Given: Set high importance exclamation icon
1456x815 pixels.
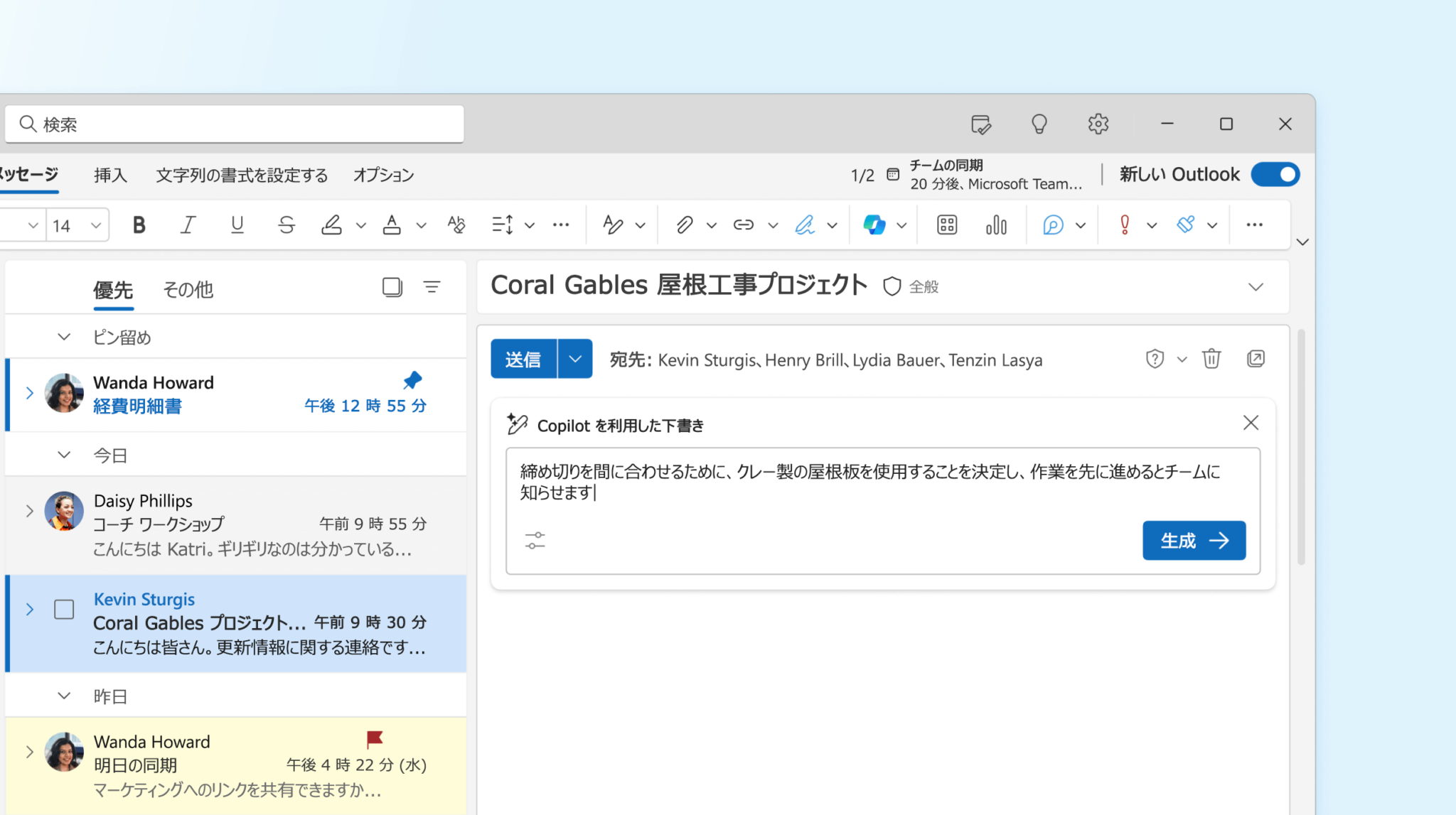Looking at the screenshot, I should point(1125,225).
